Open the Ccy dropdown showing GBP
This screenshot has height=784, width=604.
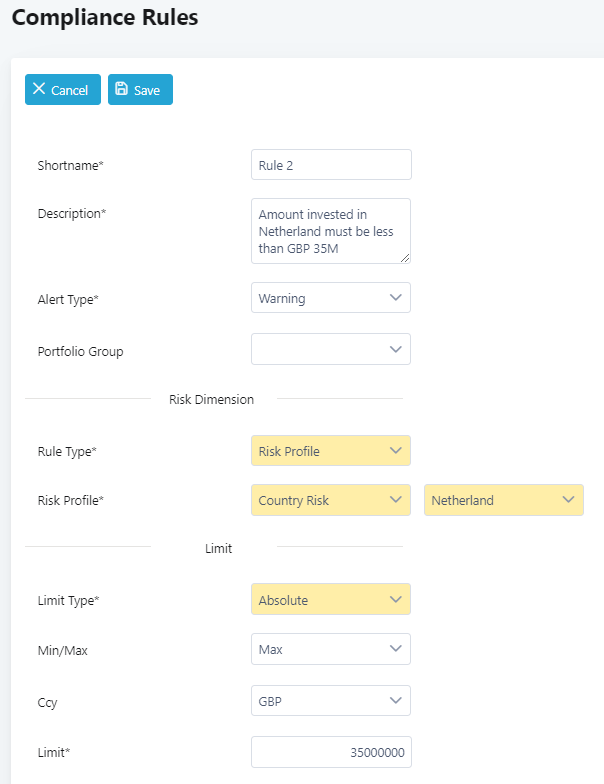[x=331, y=701]
